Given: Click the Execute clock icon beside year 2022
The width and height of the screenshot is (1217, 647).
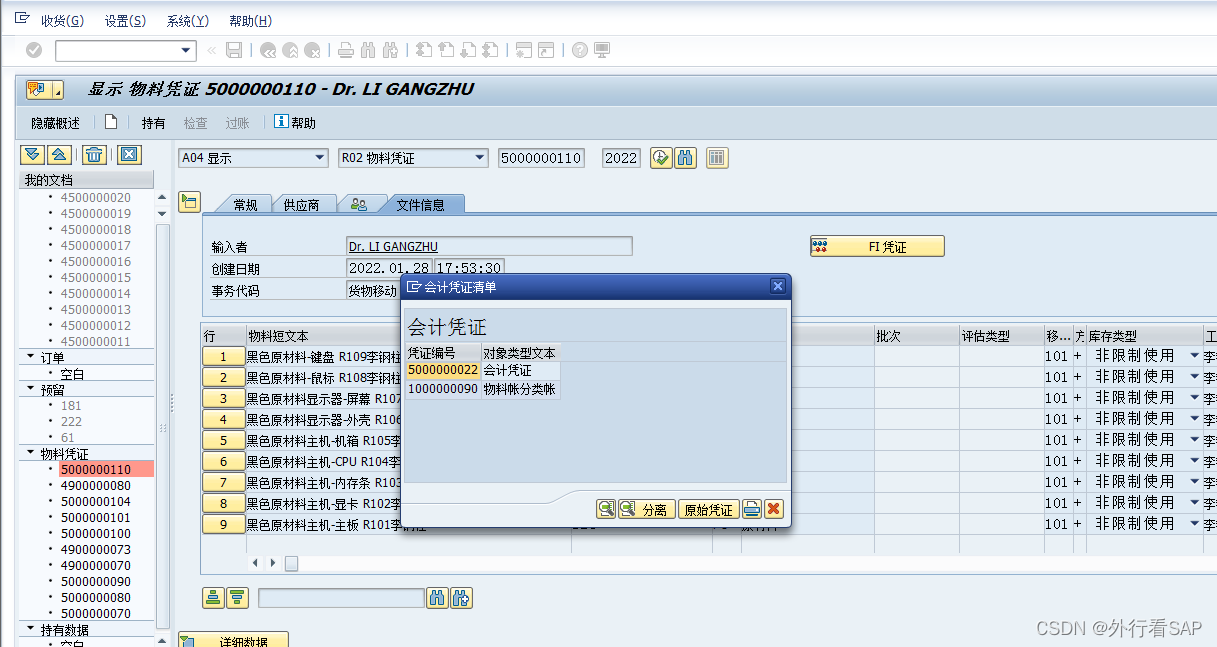Looking at the screenshot, I should 661,158.
